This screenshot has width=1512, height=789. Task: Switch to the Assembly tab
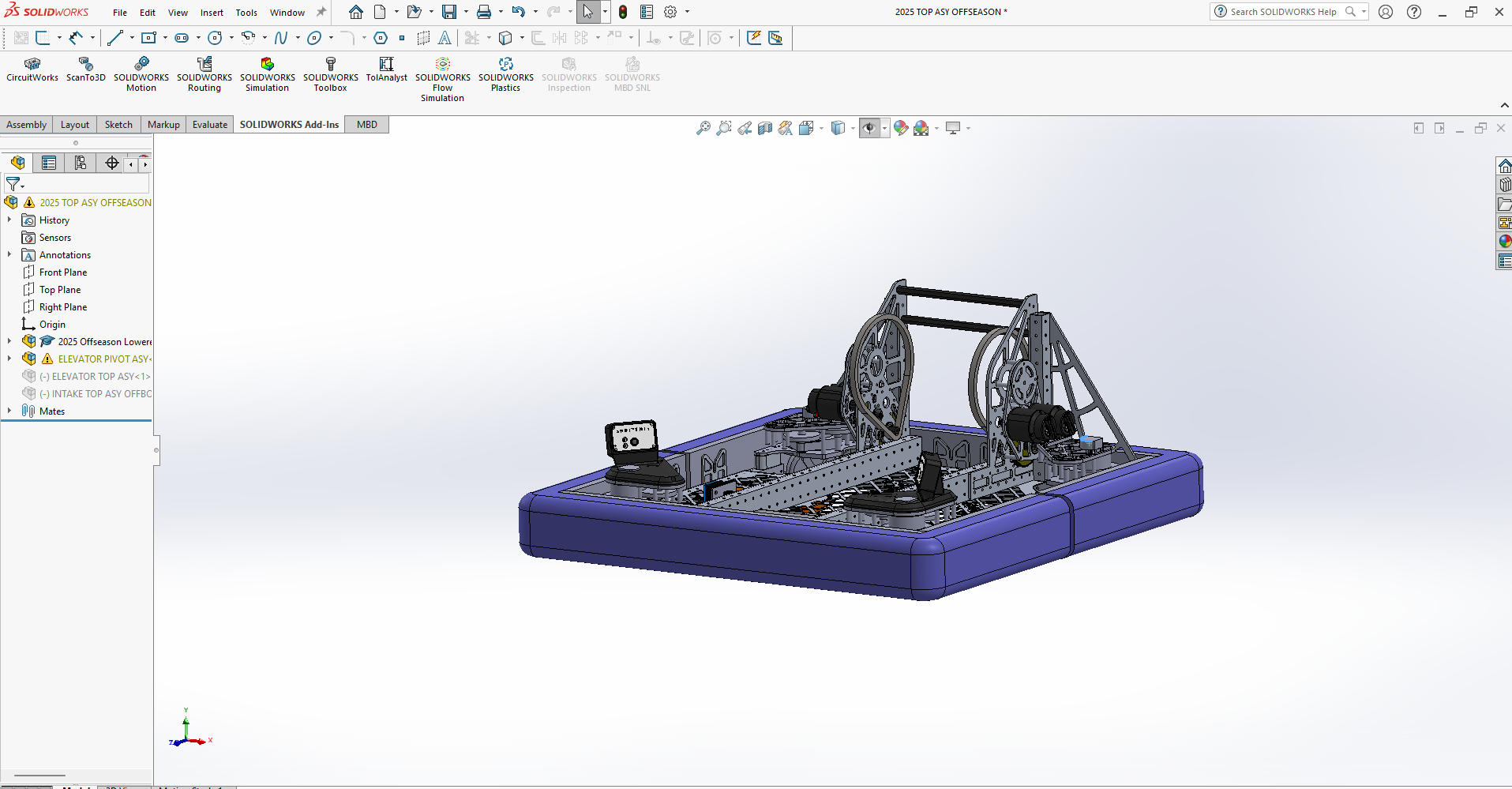pyautogui.click(x=26, y=125)
